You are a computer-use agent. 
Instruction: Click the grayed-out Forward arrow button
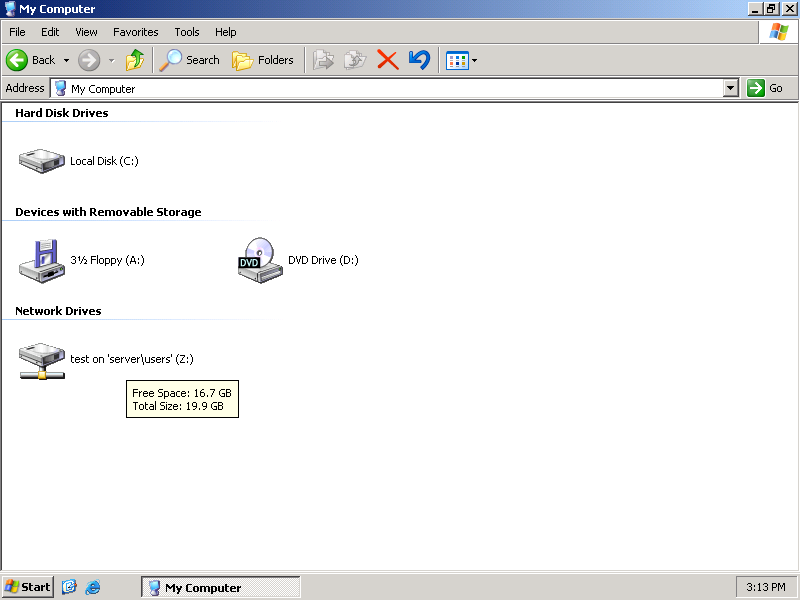pos(89,60)
